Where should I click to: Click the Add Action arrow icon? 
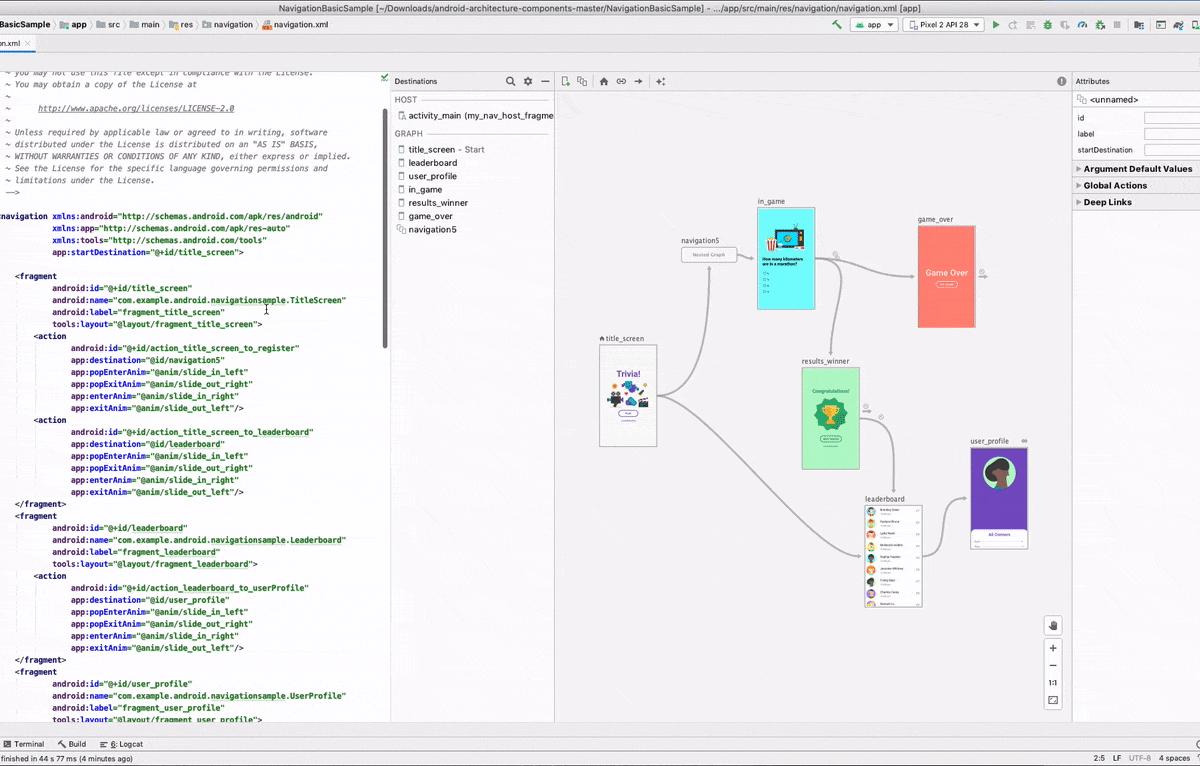tap(638, 82)
